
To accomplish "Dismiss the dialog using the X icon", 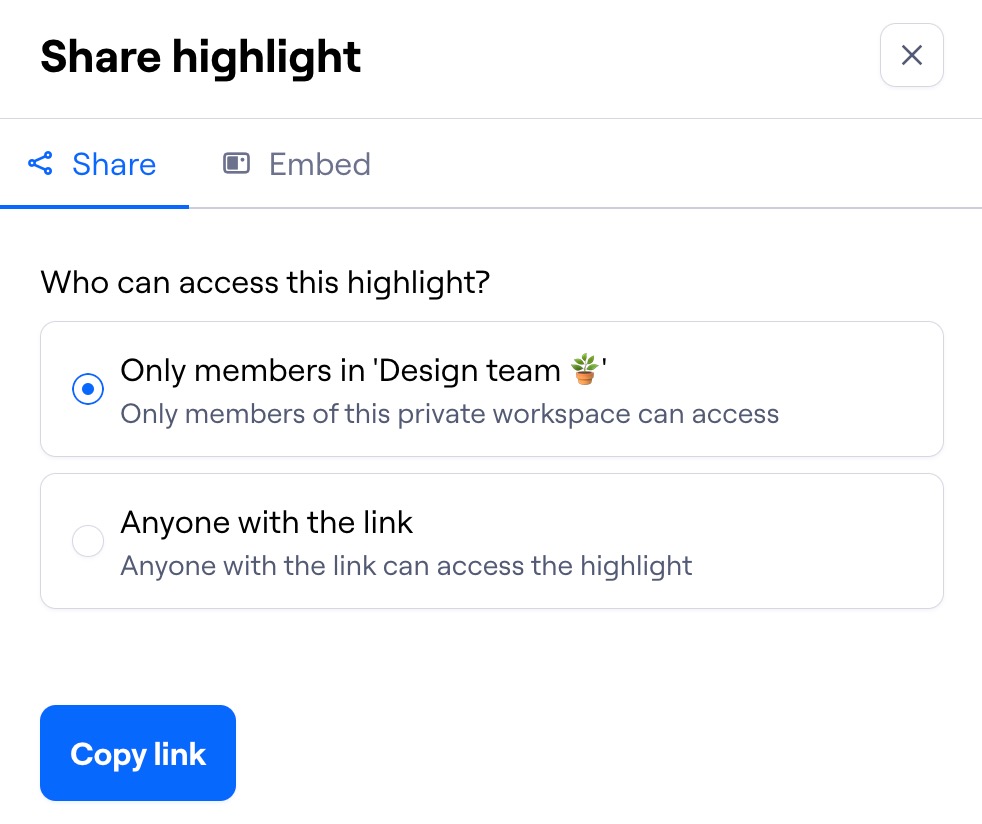I will pos(911,55).
